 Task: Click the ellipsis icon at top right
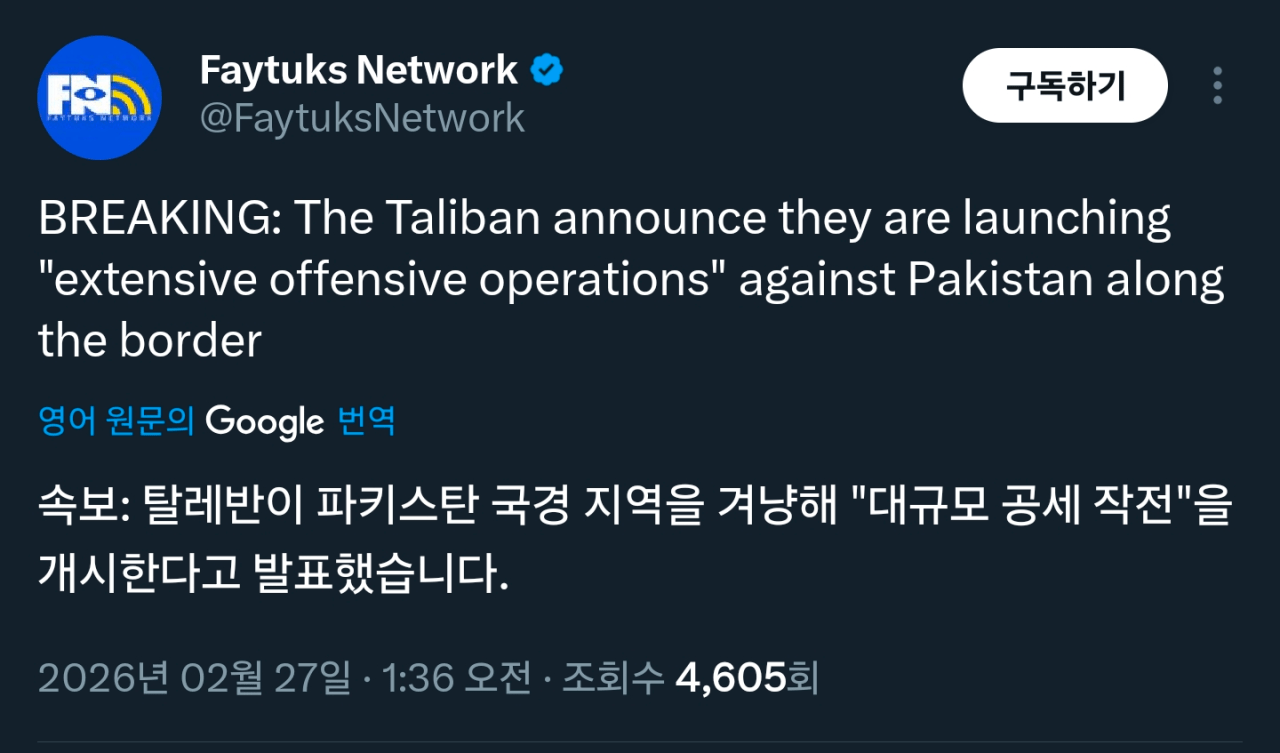pos(1217,86)
